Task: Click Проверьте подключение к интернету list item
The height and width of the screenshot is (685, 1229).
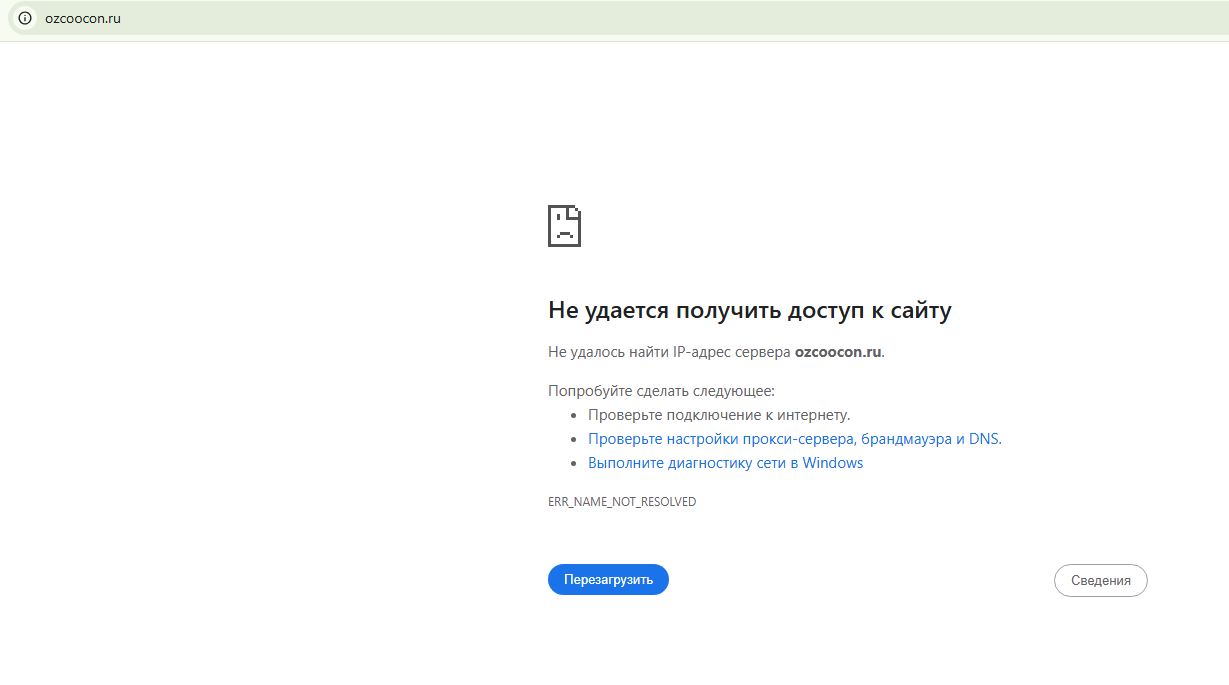Action: (x=718, y=415)
